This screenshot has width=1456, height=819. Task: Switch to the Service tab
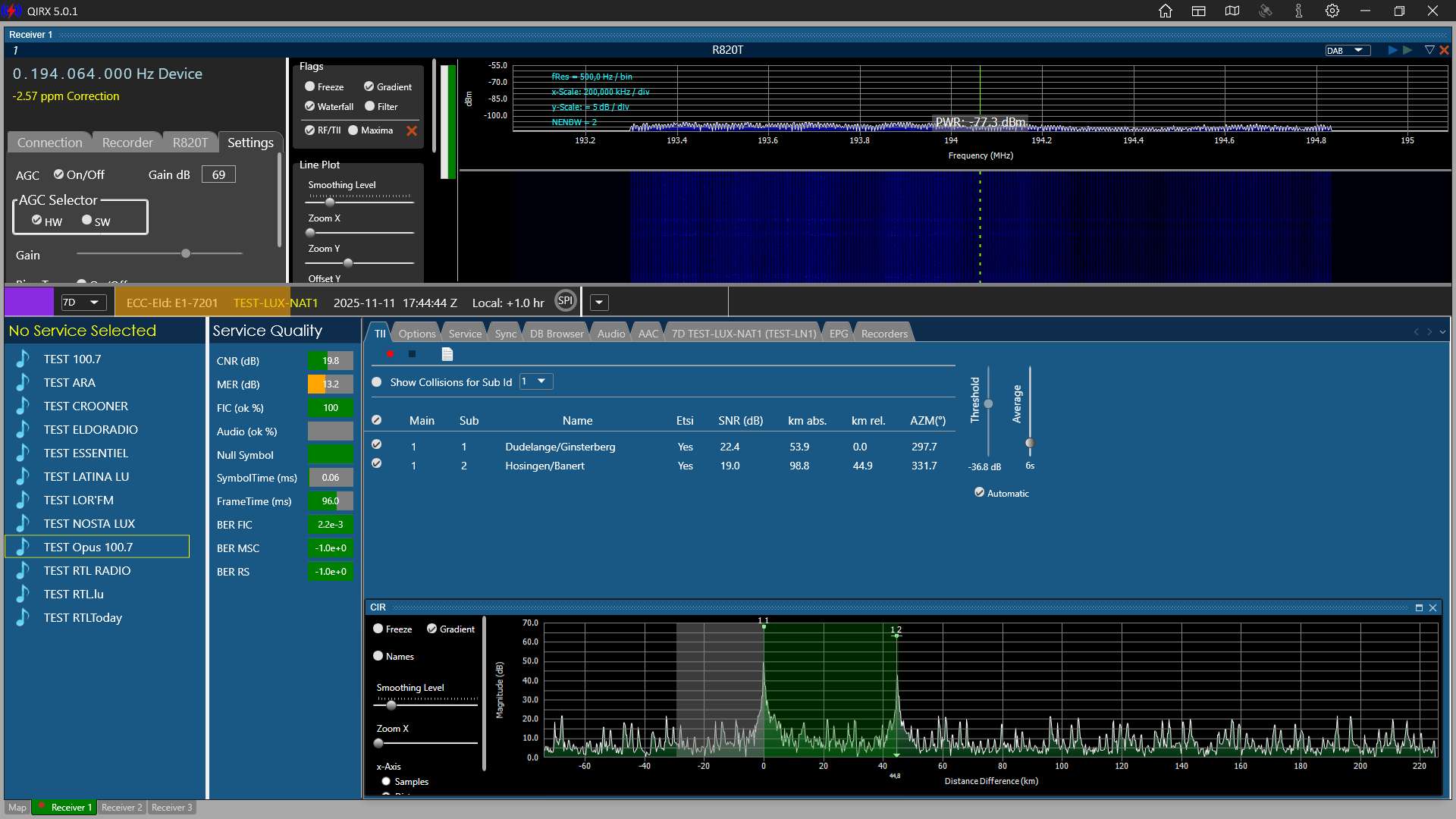point(465,334)
